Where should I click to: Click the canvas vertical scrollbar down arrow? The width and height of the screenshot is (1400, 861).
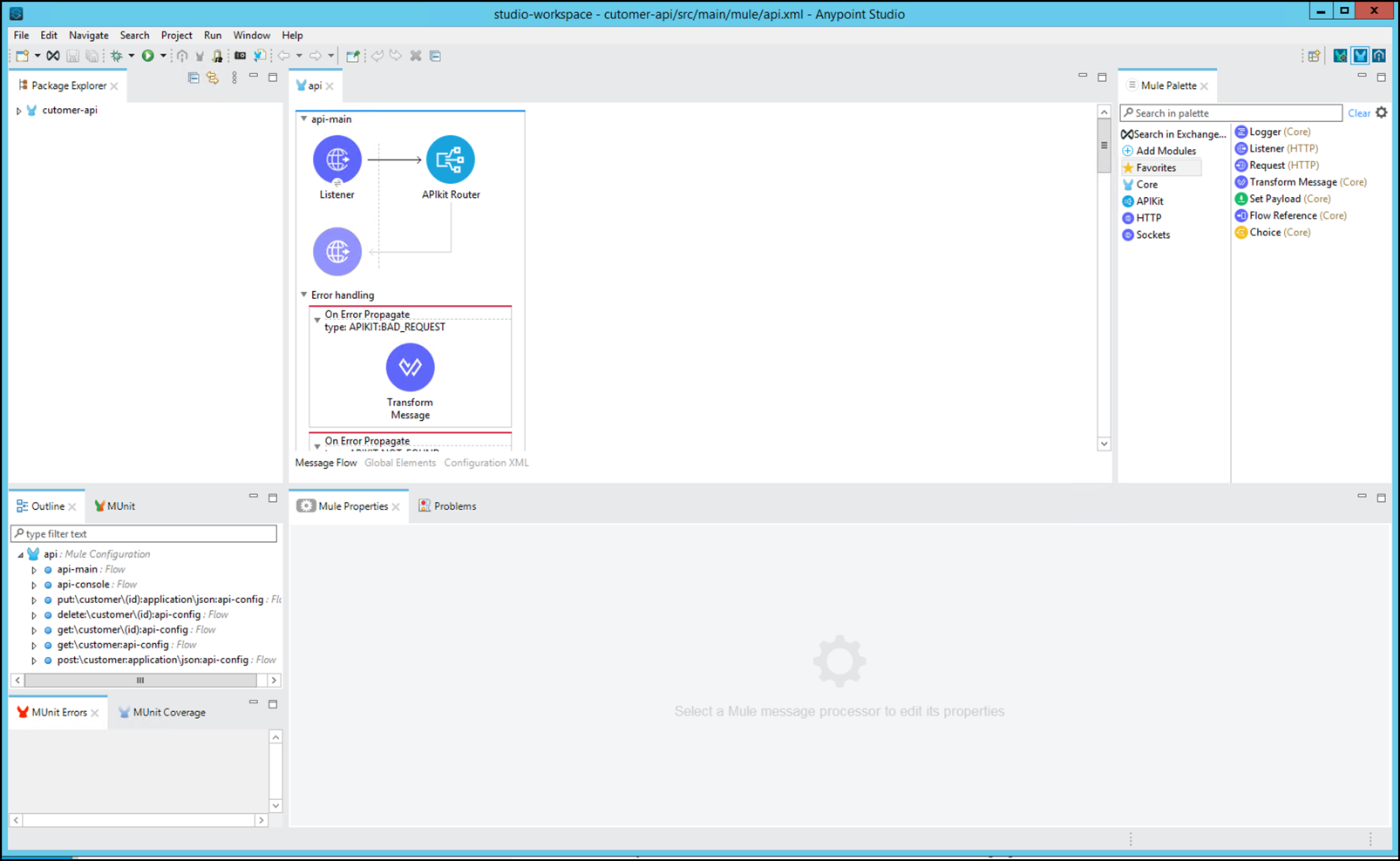[x=1104, y=444]
